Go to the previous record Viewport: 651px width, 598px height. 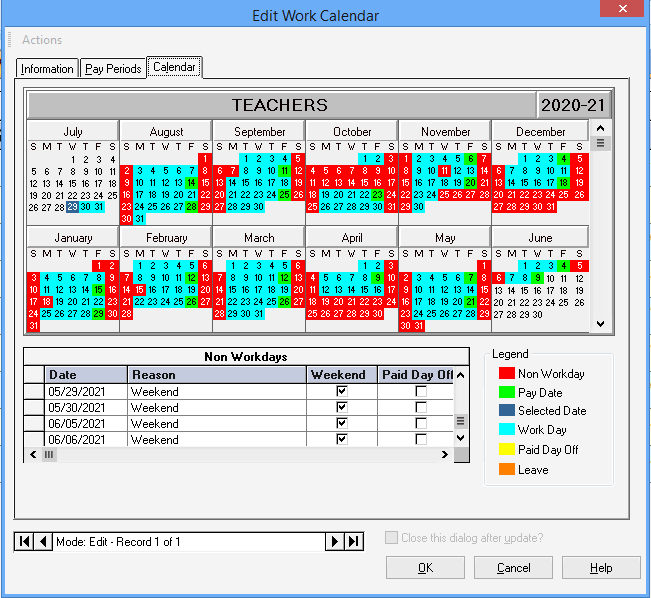point(43,542)
